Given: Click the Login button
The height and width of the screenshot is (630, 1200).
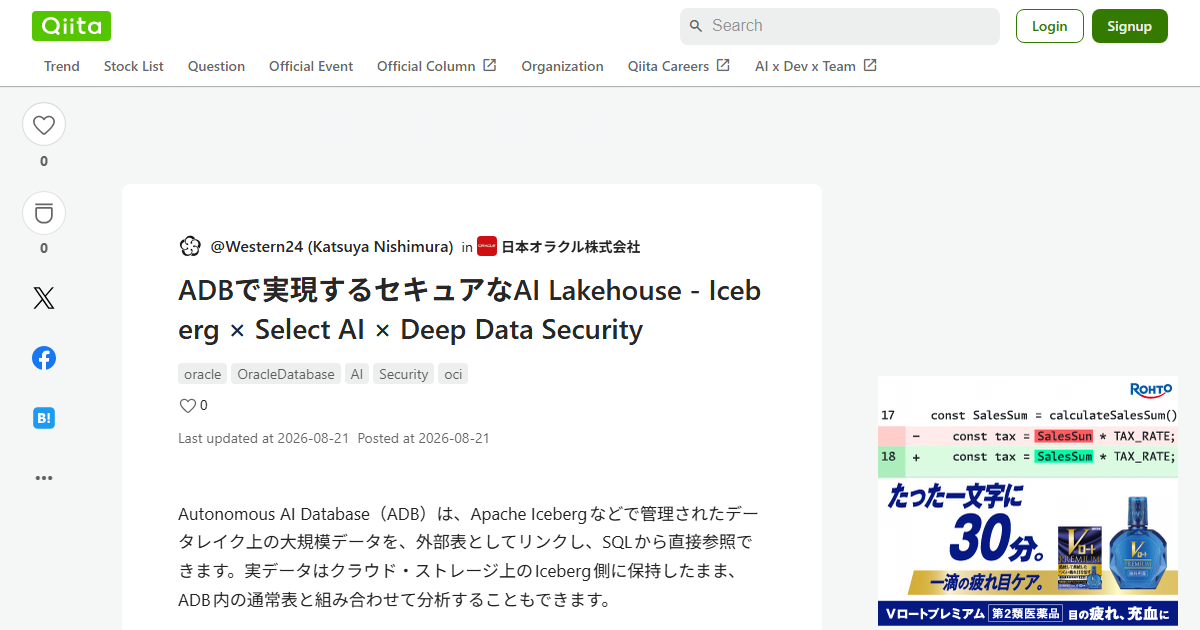Looking at the screenshot, I should (1050, 26).
